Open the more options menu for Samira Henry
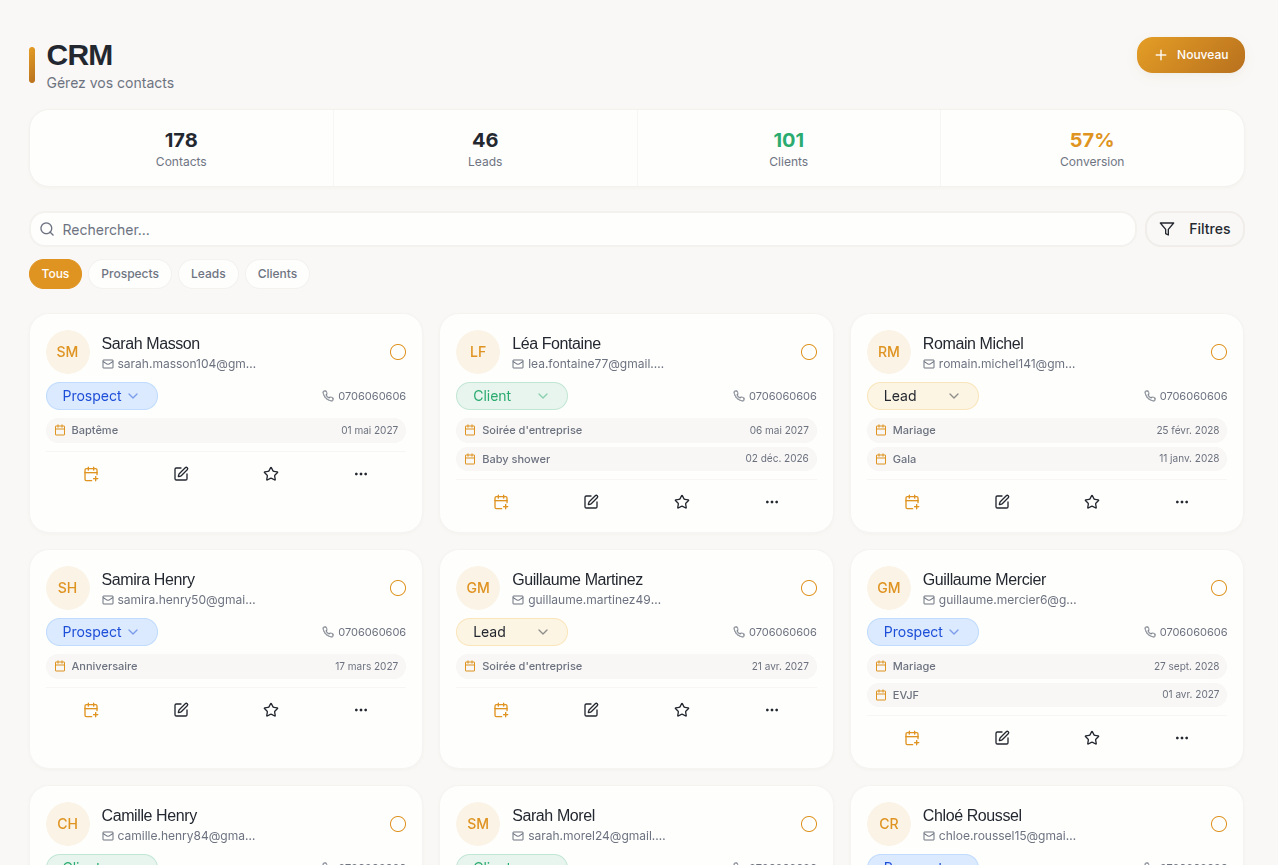The image size is (1278, 865). click(361, 710)
